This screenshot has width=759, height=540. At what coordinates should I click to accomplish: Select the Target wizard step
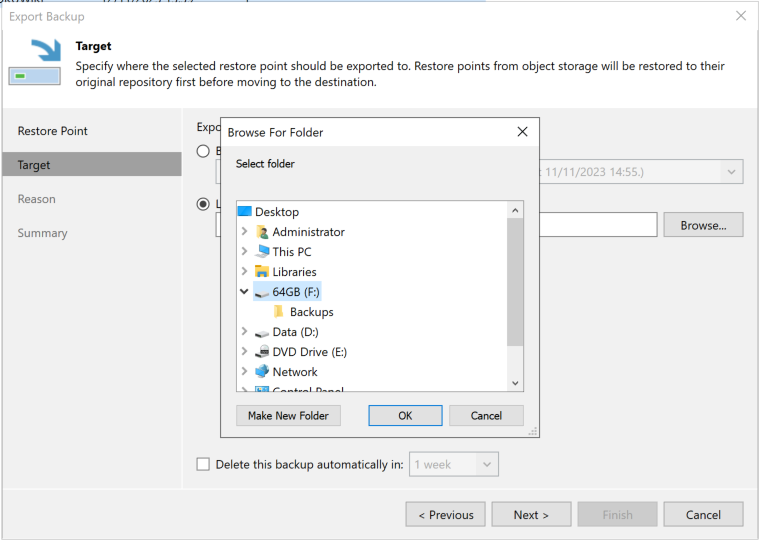[x=92, y=165]
